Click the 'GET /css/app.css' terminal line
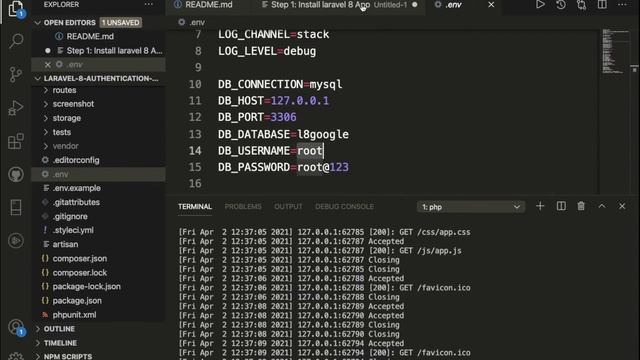Viewport: 640px width, 360px height. coord(324,232)
